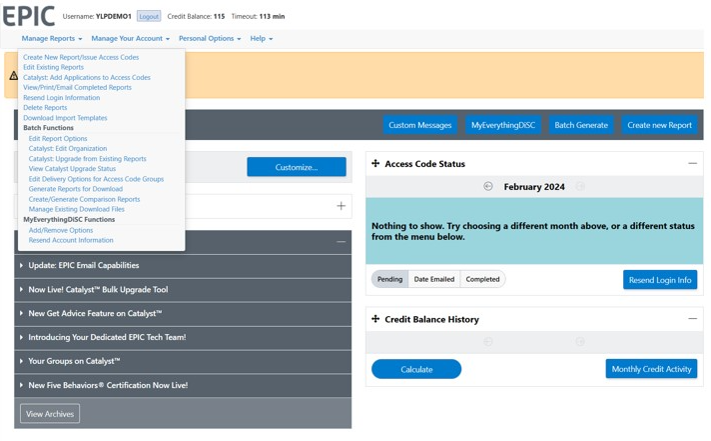Go to previous month in Access Code Status
Screen dimensions: 711x441
tap(488, 187)
